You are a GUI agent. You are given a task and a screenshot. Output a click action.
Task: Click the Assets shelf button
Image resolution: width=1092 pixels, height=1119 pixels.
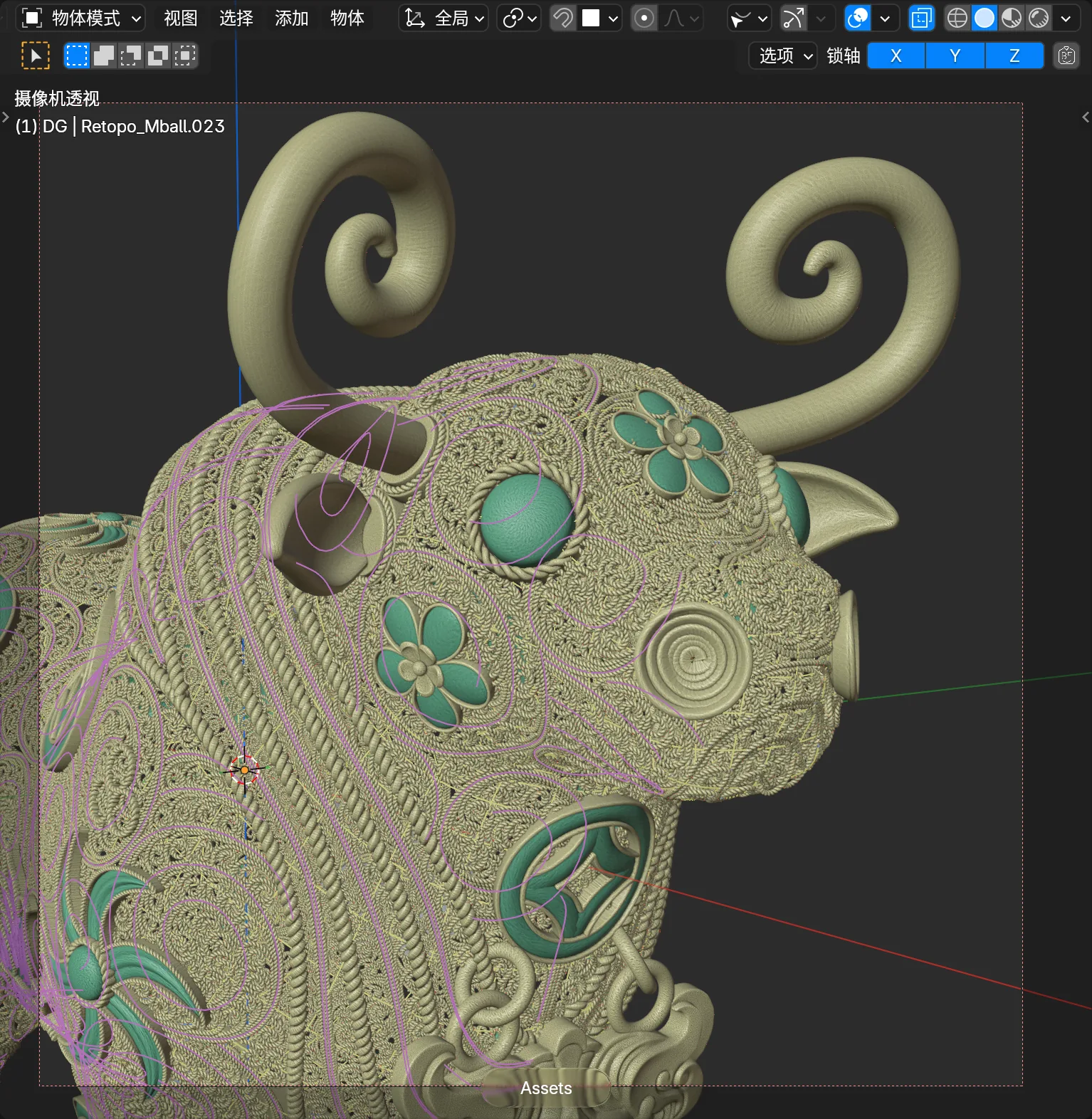point(546,1088)
